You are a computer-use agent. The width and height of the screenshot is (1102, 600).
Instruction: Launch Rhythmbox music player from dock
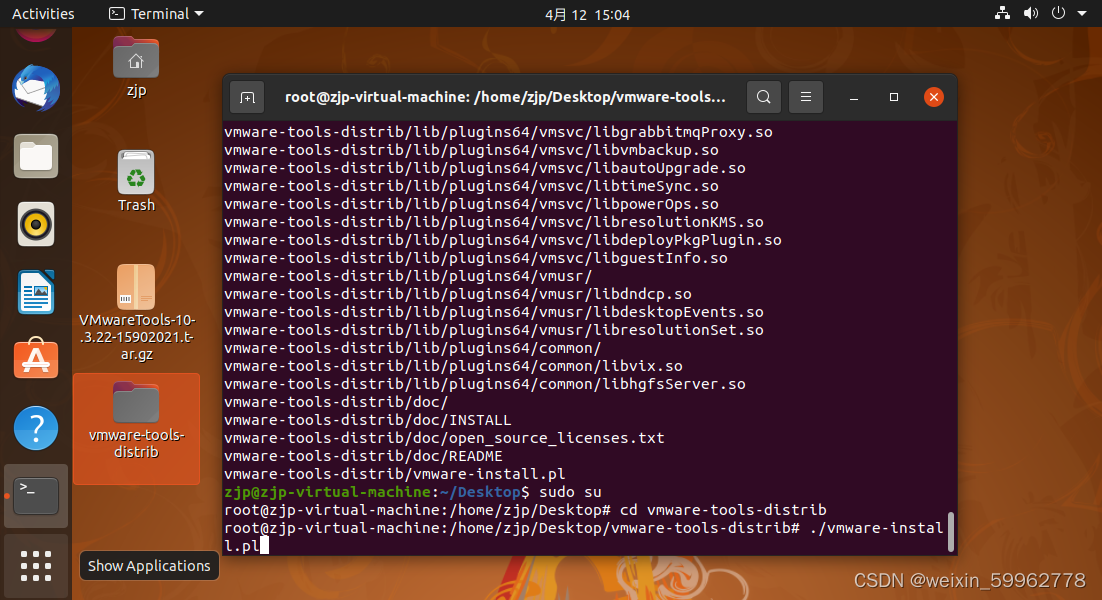[36, 224]
